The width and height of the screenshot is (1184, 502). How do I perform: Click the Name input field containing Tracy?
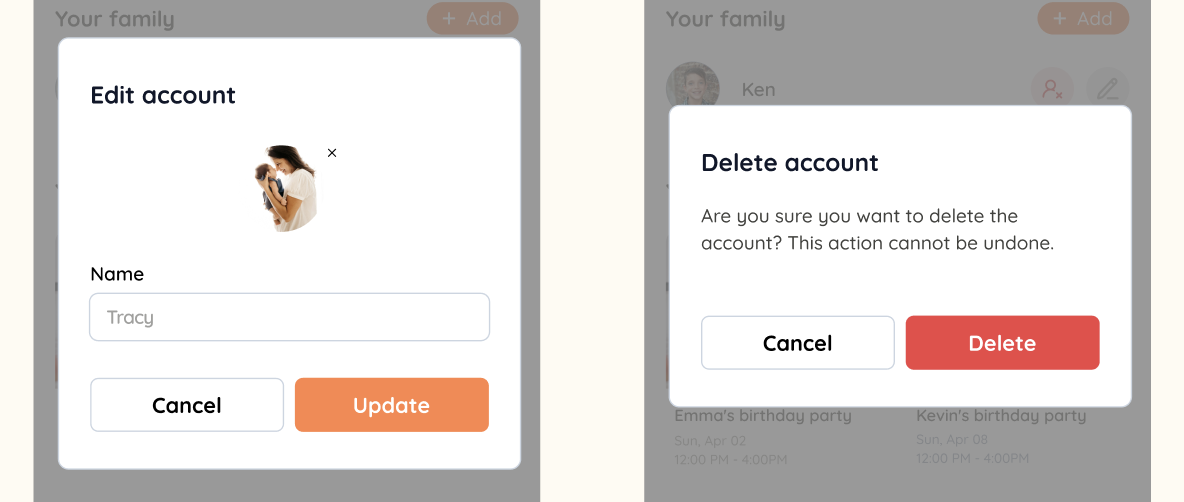coord(289,317)
